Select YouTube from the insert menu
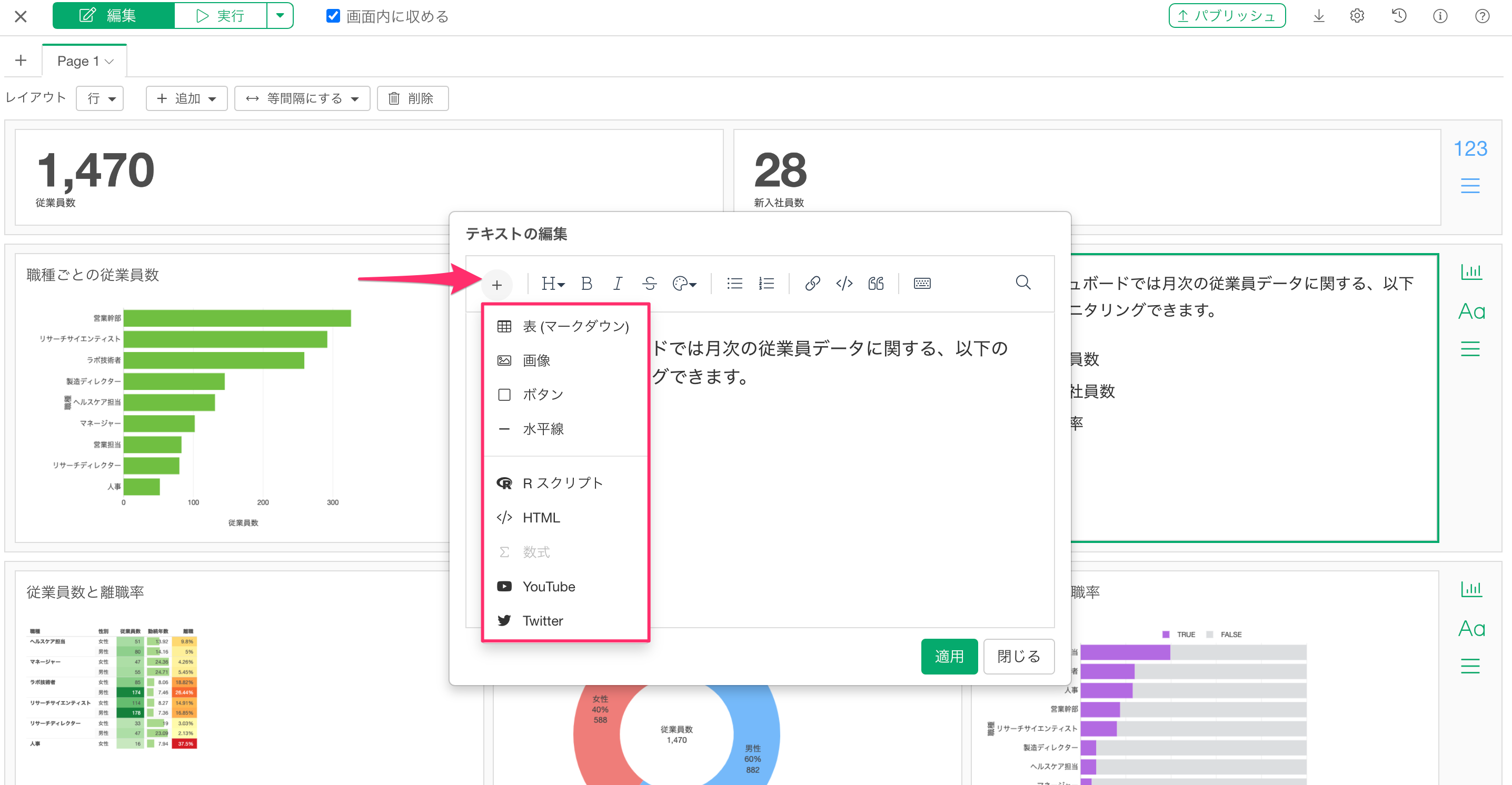 point(565,587)
